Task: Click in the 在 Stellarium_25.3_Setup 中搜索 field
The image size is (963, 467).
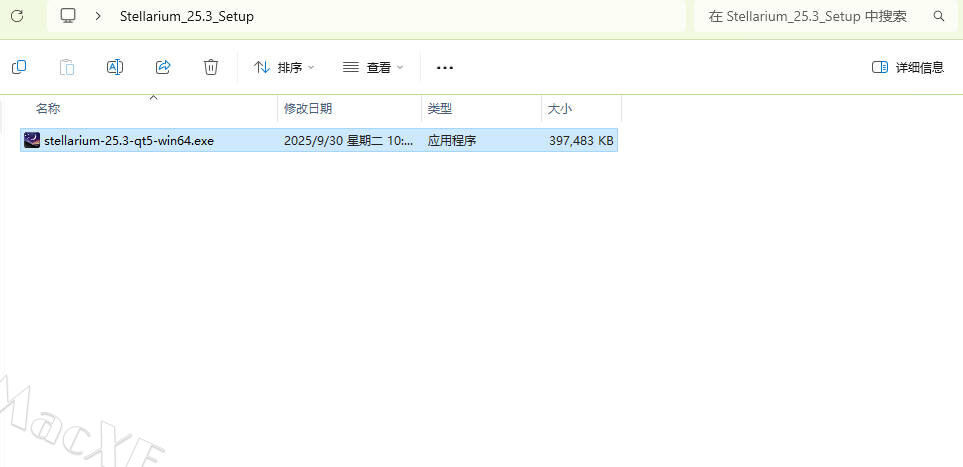Action: click(x=808, y=16)
